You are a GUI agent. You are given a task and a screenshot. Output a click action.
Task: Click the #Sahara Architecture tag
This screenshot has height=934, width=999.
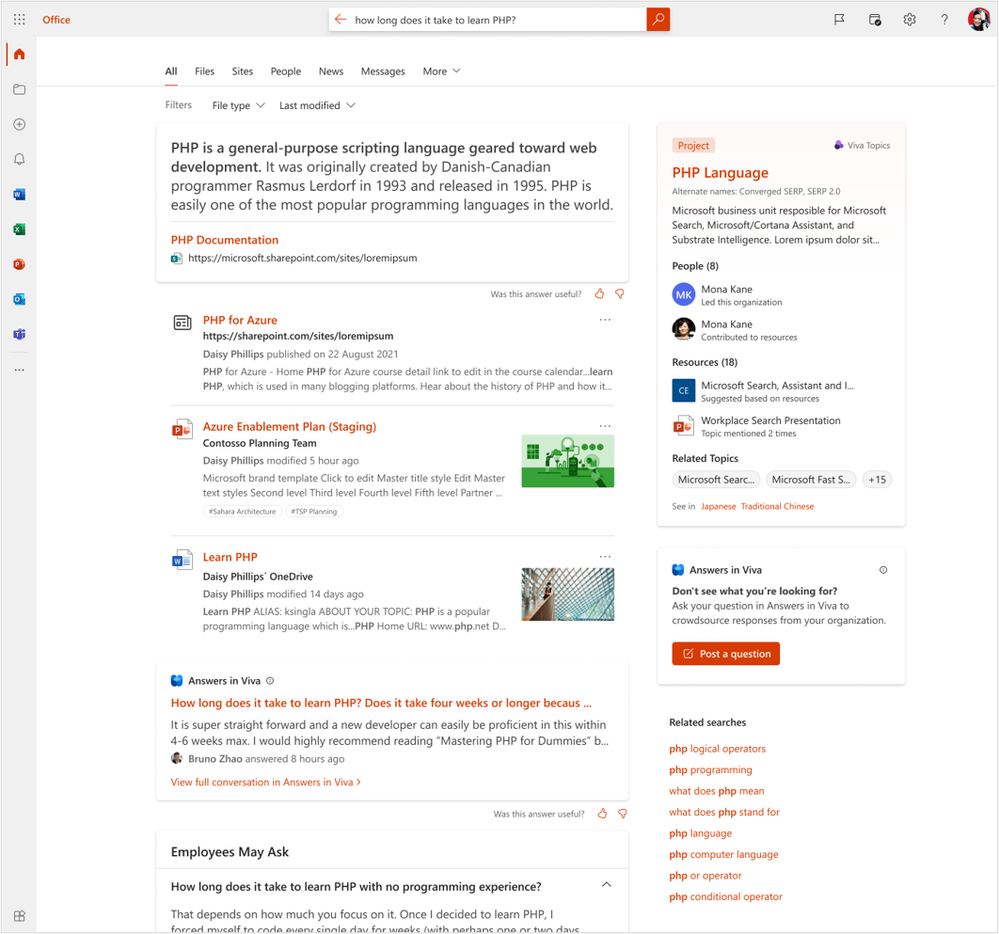pyautogui.click(x=242, y=511)
